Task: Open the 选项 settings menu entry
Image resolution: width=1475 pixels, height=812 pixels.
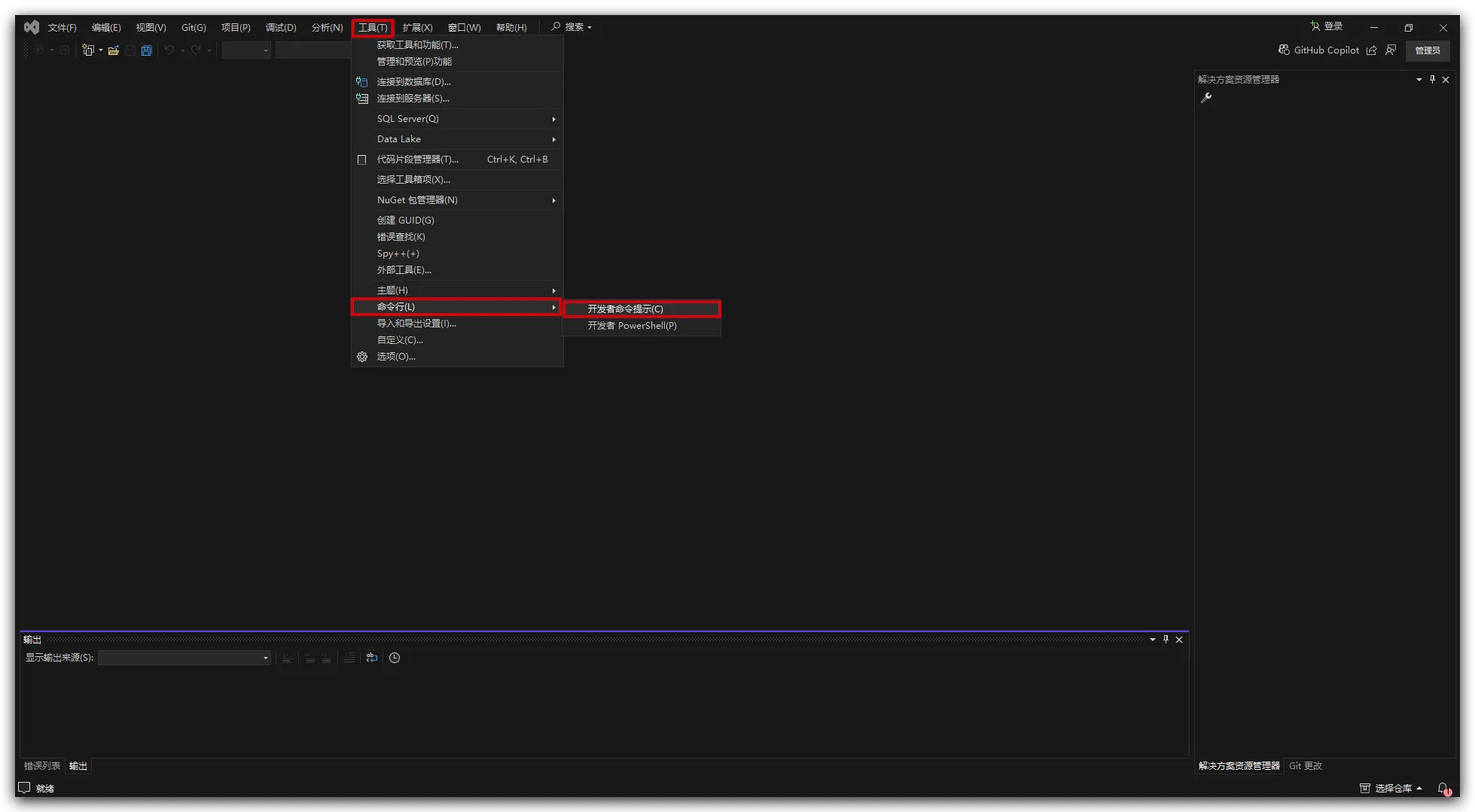Action: pos(396,357)
